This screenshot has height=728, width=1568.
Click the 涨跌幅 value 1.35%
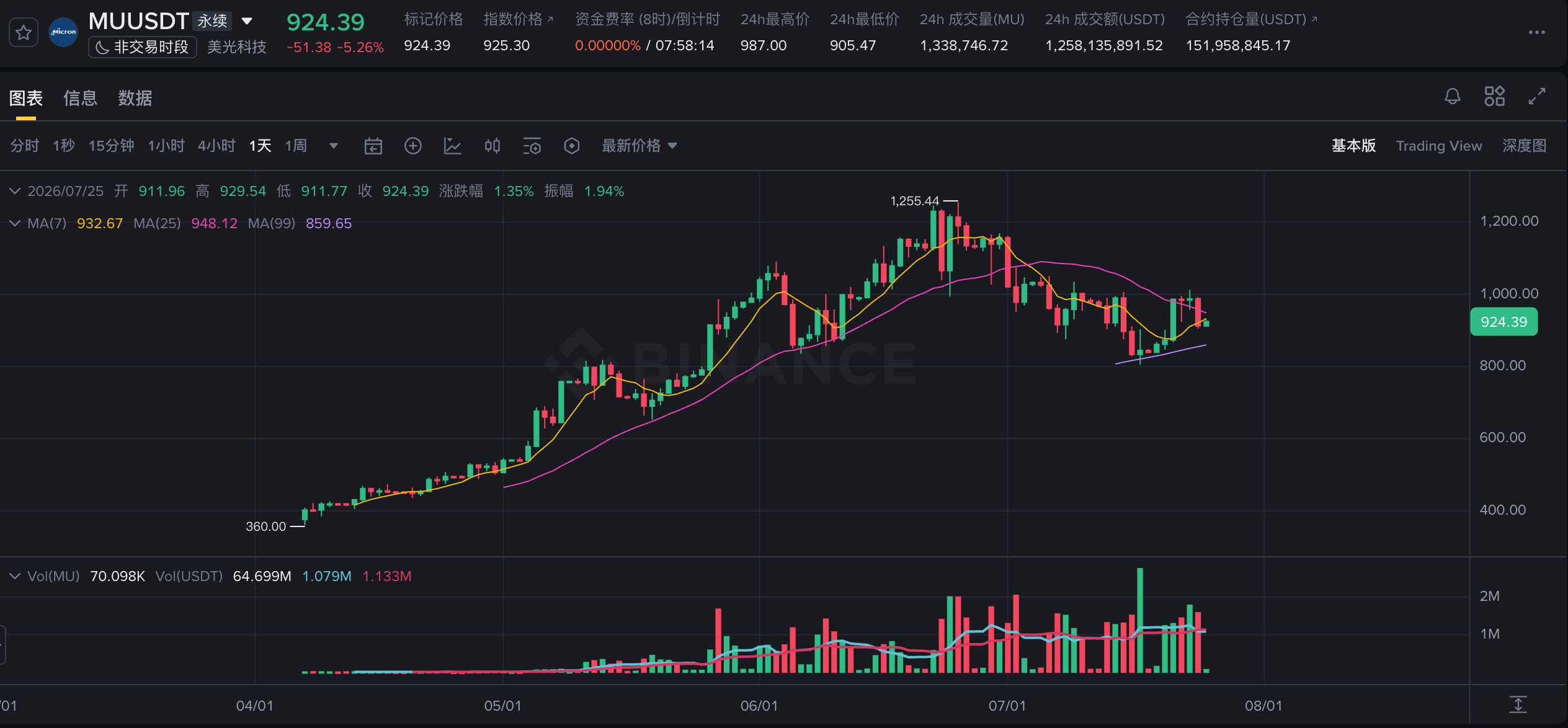(x=514, y=191)
